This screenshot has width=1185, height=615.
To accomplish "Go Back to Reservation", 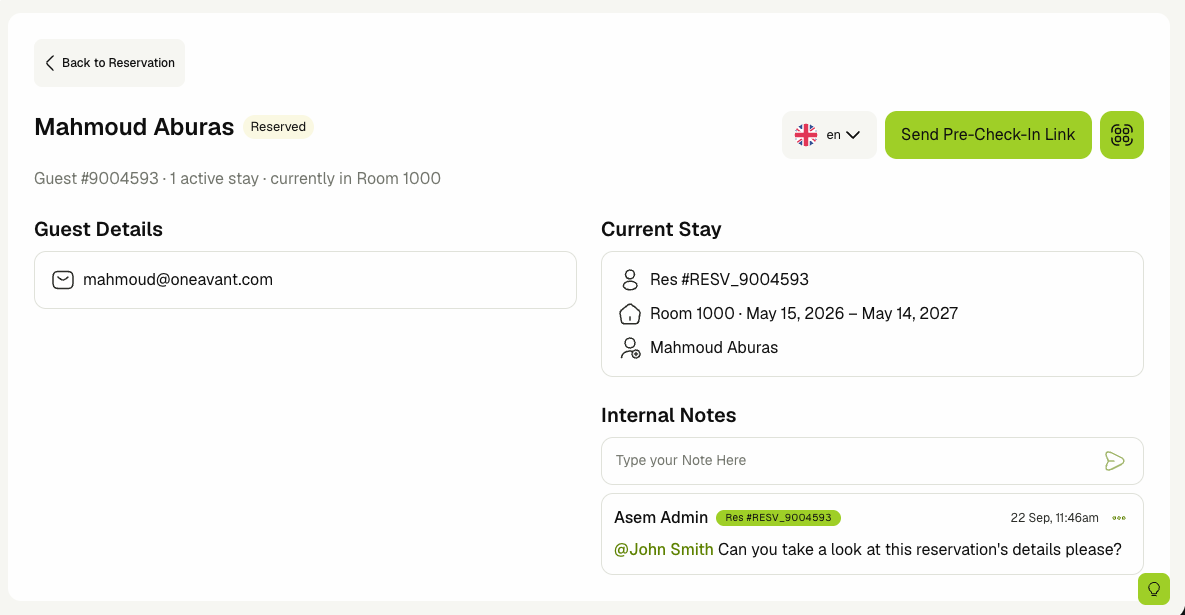I will (x=110, y=63).
